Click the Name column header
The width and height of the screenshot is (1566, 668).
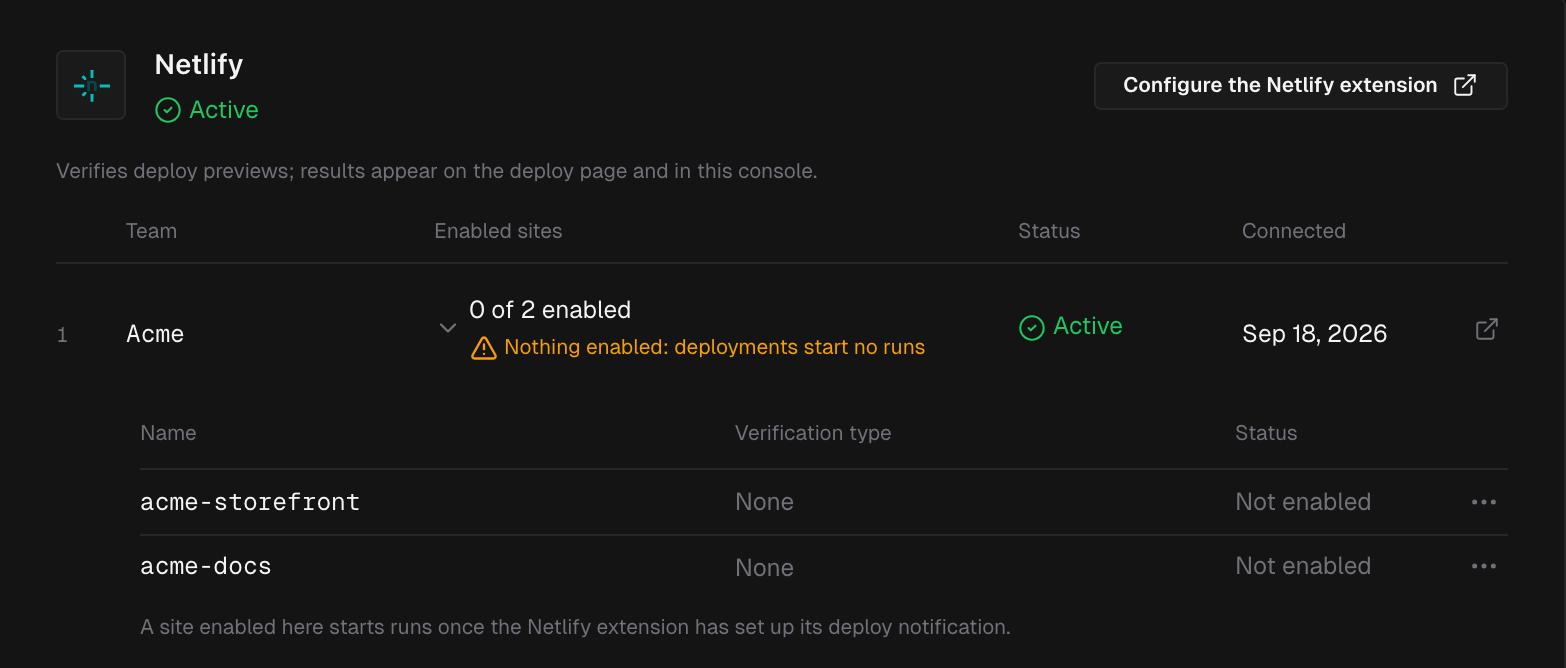click(x=168, y=433)
